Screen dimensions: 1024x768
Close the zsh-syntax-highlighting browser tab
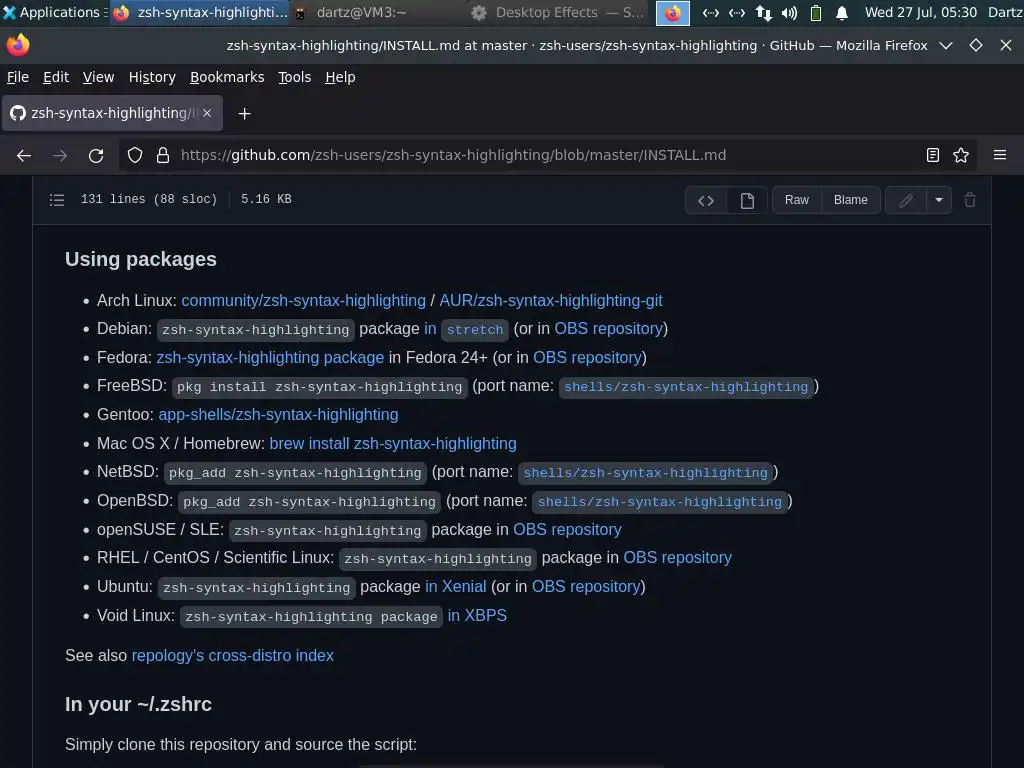point(207,113)
